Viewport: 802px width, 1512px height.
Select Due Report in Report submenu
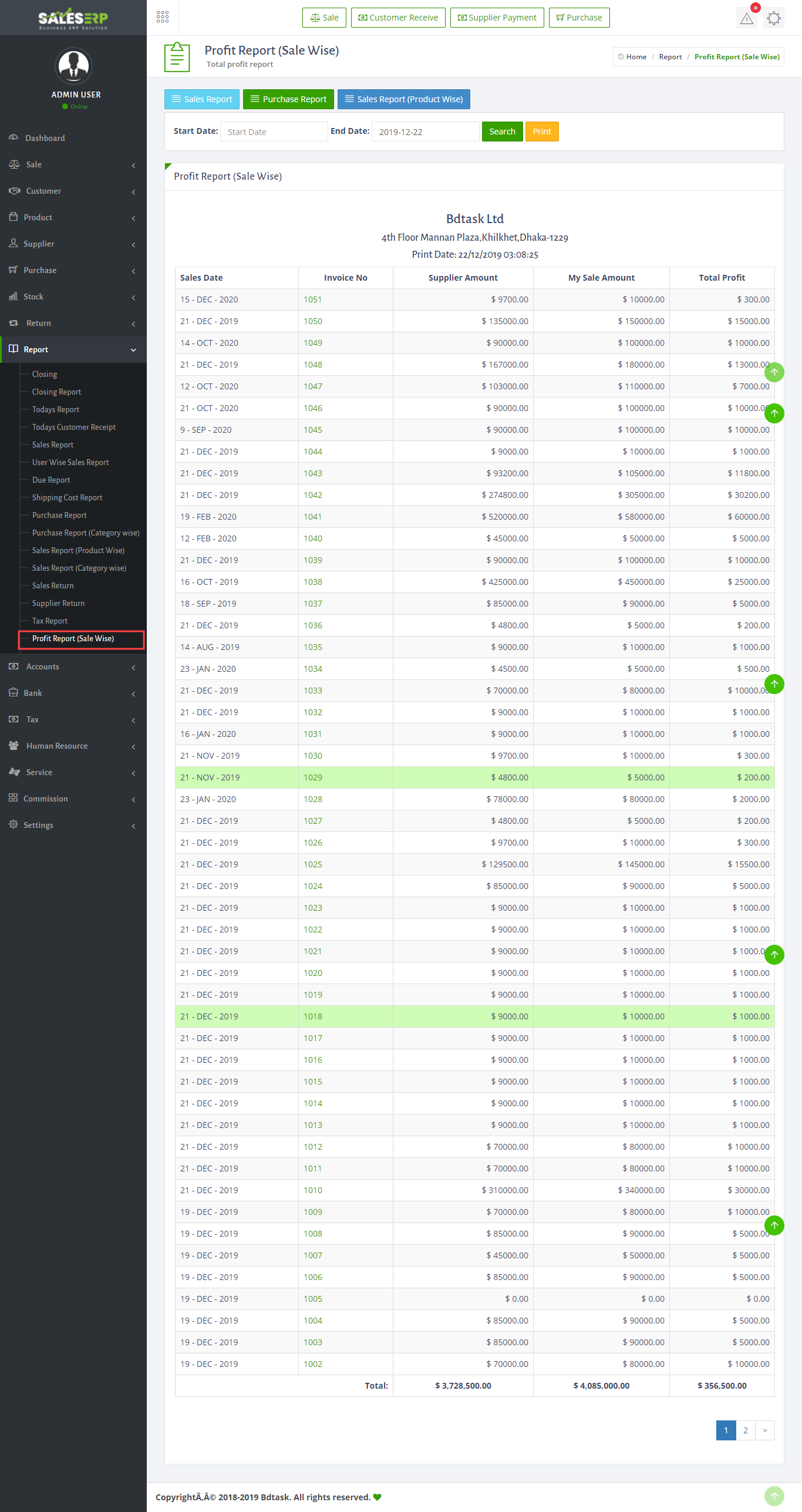click(51, 480)
